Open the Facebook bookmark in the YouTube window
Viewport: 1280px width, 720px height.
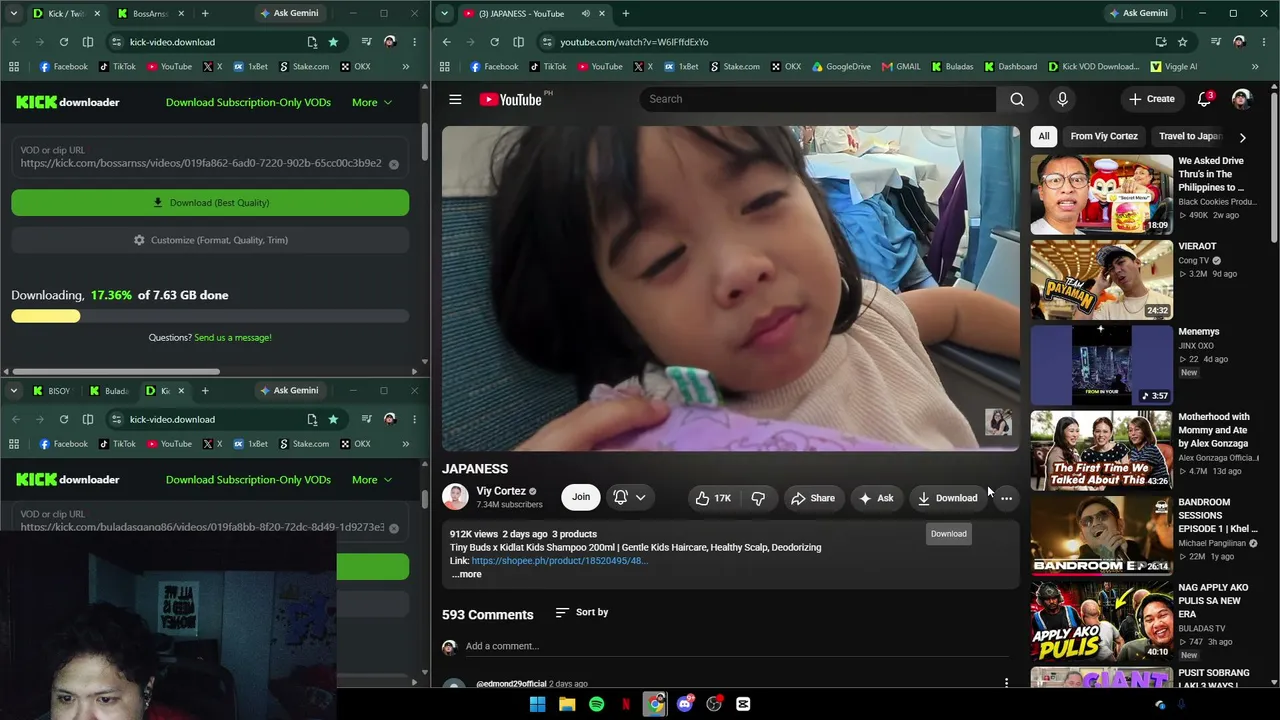click(x=494, y=67)
